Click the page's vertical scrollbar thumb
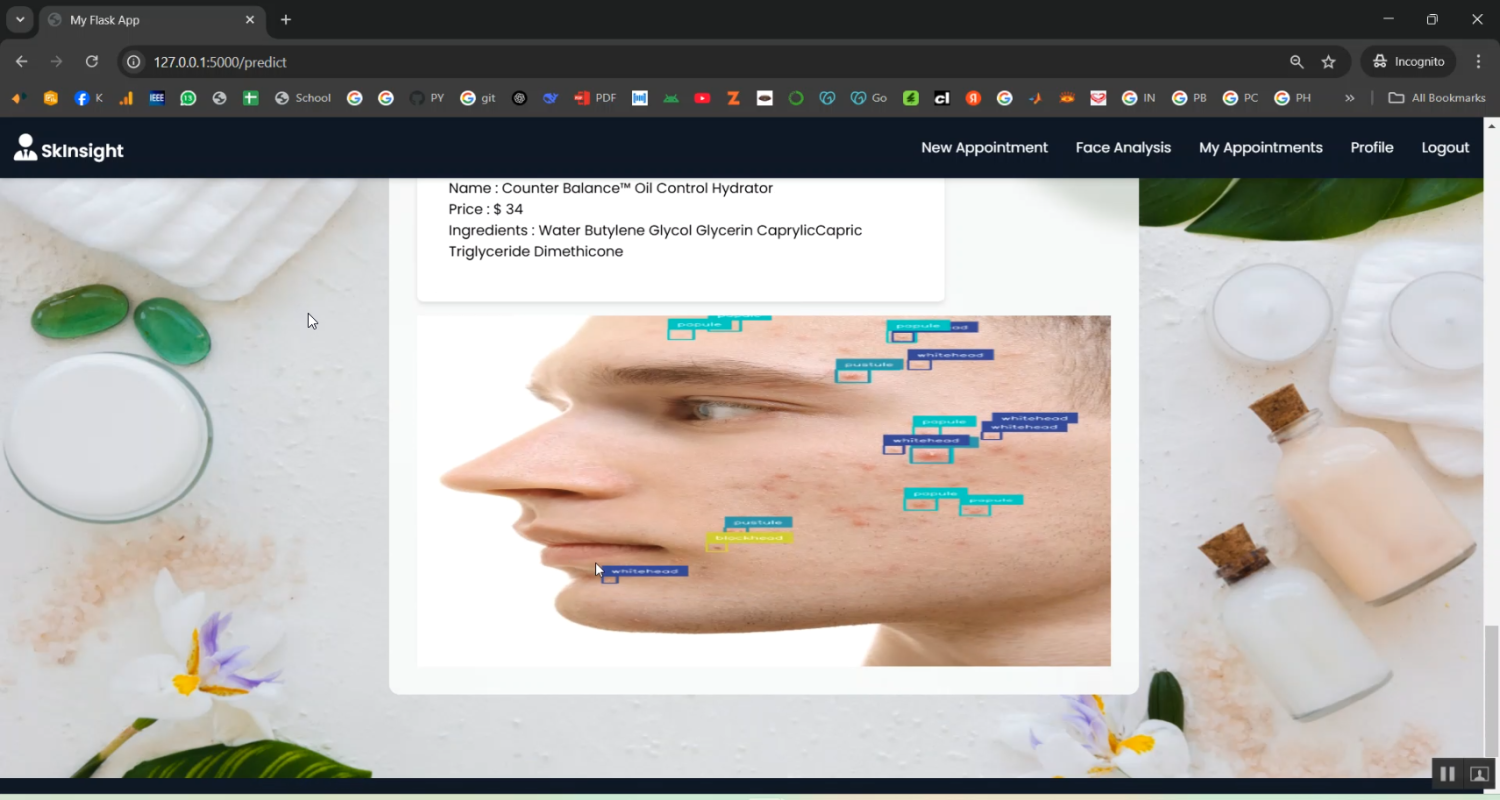1500x800 pixels. click(x=1491, y=689)
